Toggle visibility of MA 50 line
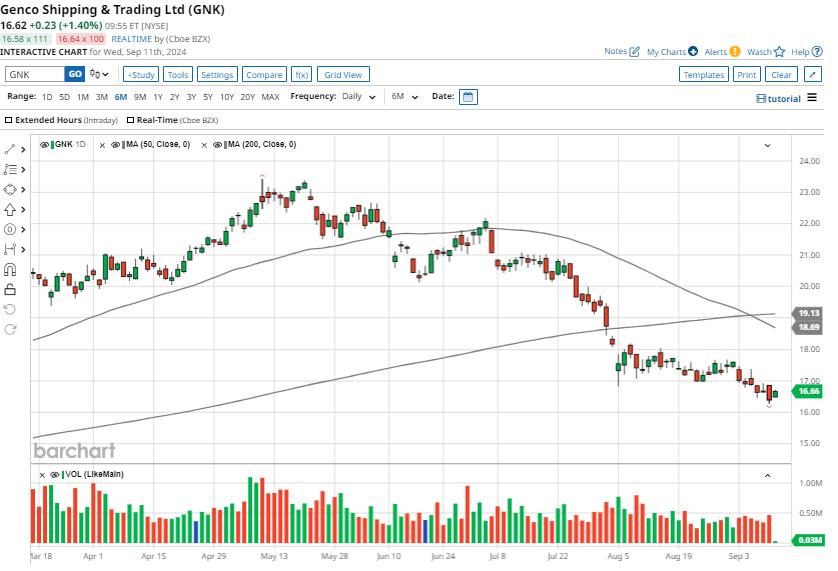This screenshot has width=838, height=571. point(115,145)
